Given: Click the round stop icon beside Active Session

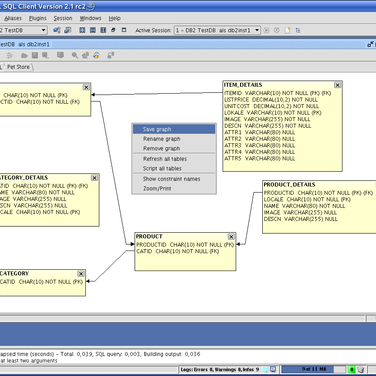Looking at the screenshot, I should (x=277, y=30).
